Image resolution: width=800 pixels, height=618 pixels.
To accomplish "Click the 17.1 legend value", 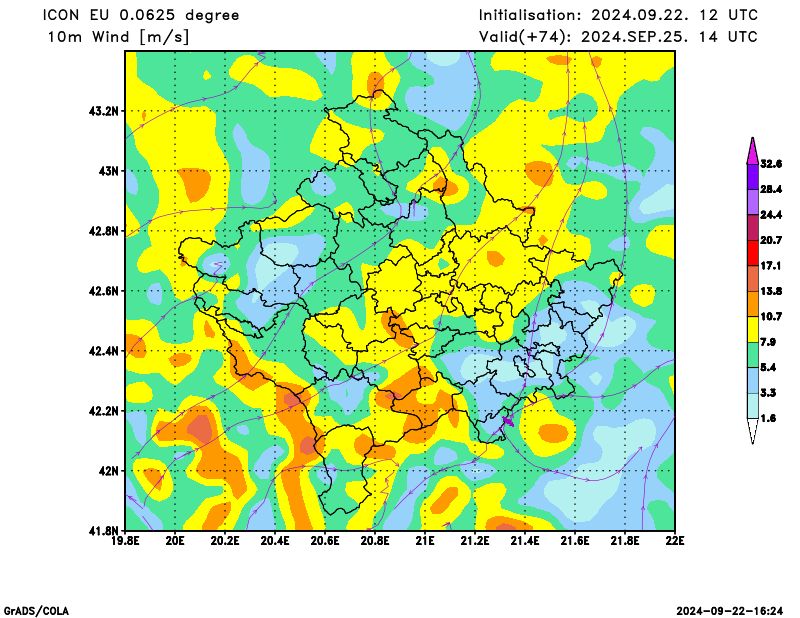I will point(771,266).
